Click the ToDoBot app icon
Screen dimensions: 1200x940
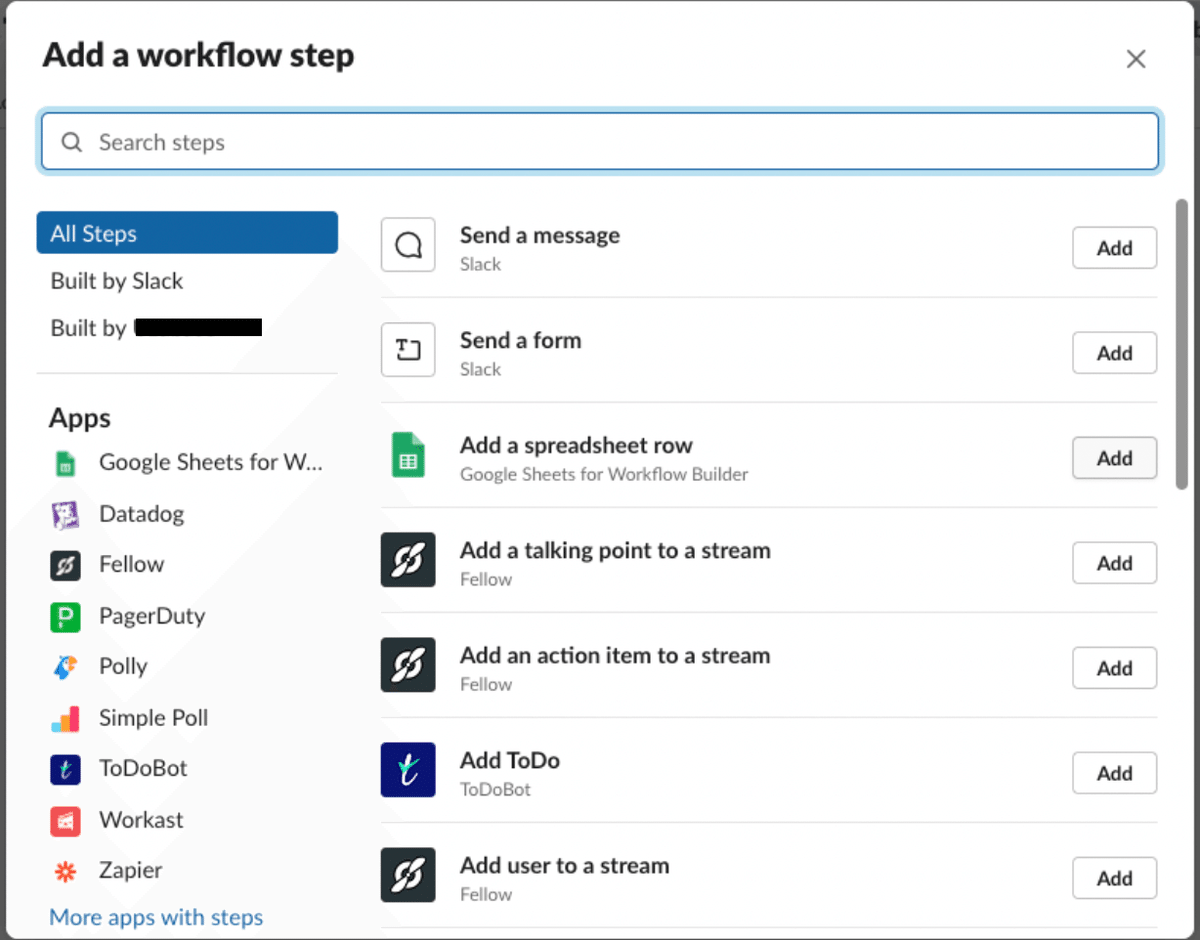66,768
